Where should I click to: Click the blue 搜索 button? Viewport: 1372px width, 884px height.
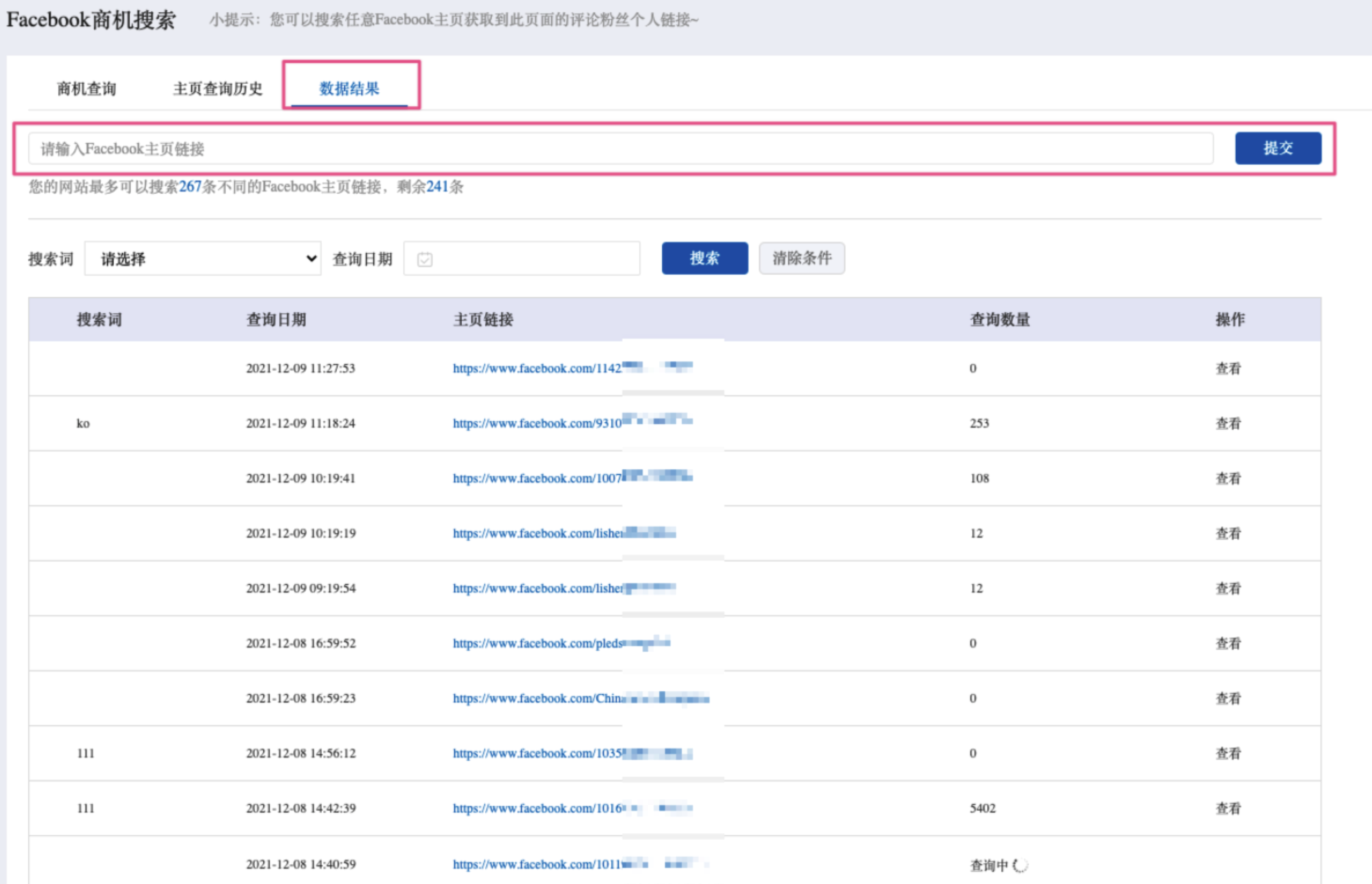pyautogui.click(x=705, y=258)
